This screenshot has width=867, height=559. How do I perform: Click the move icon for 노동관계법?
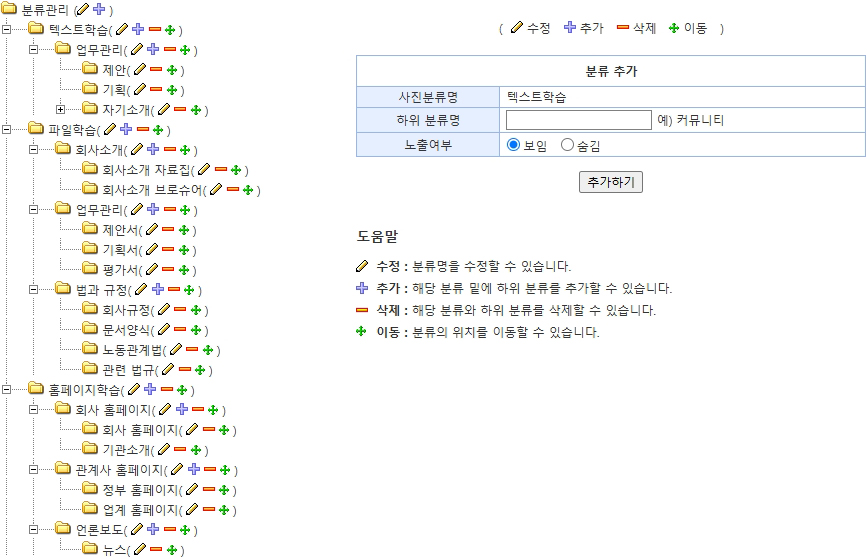pos(208,349)
